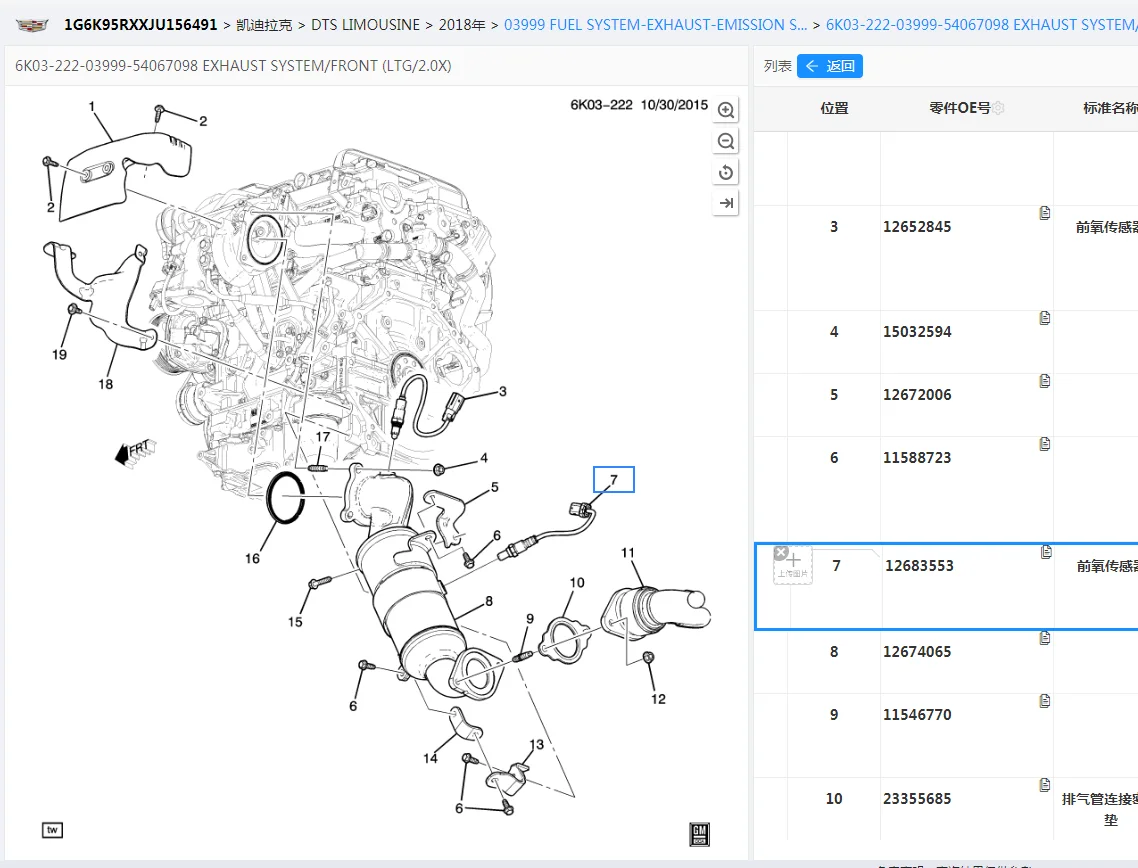Click callout number 10 by the gasket
The image size is (1138, 868).
click(577, 583)
